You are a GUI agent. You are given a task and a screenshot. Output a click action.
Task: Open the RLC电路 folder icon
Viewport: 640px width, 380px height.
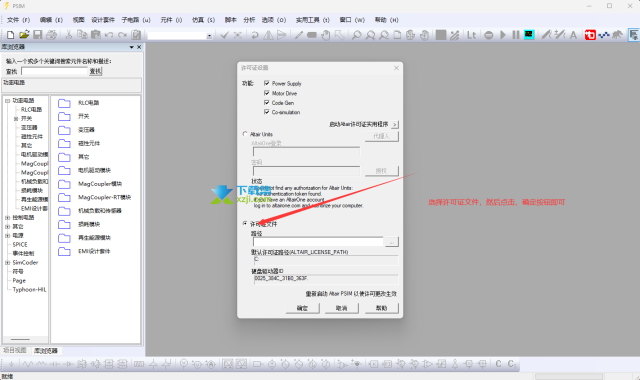(x=64, y=103)
